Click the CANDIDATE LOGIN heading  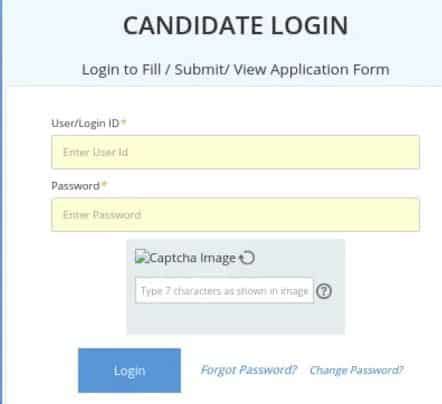click(236, 26)
